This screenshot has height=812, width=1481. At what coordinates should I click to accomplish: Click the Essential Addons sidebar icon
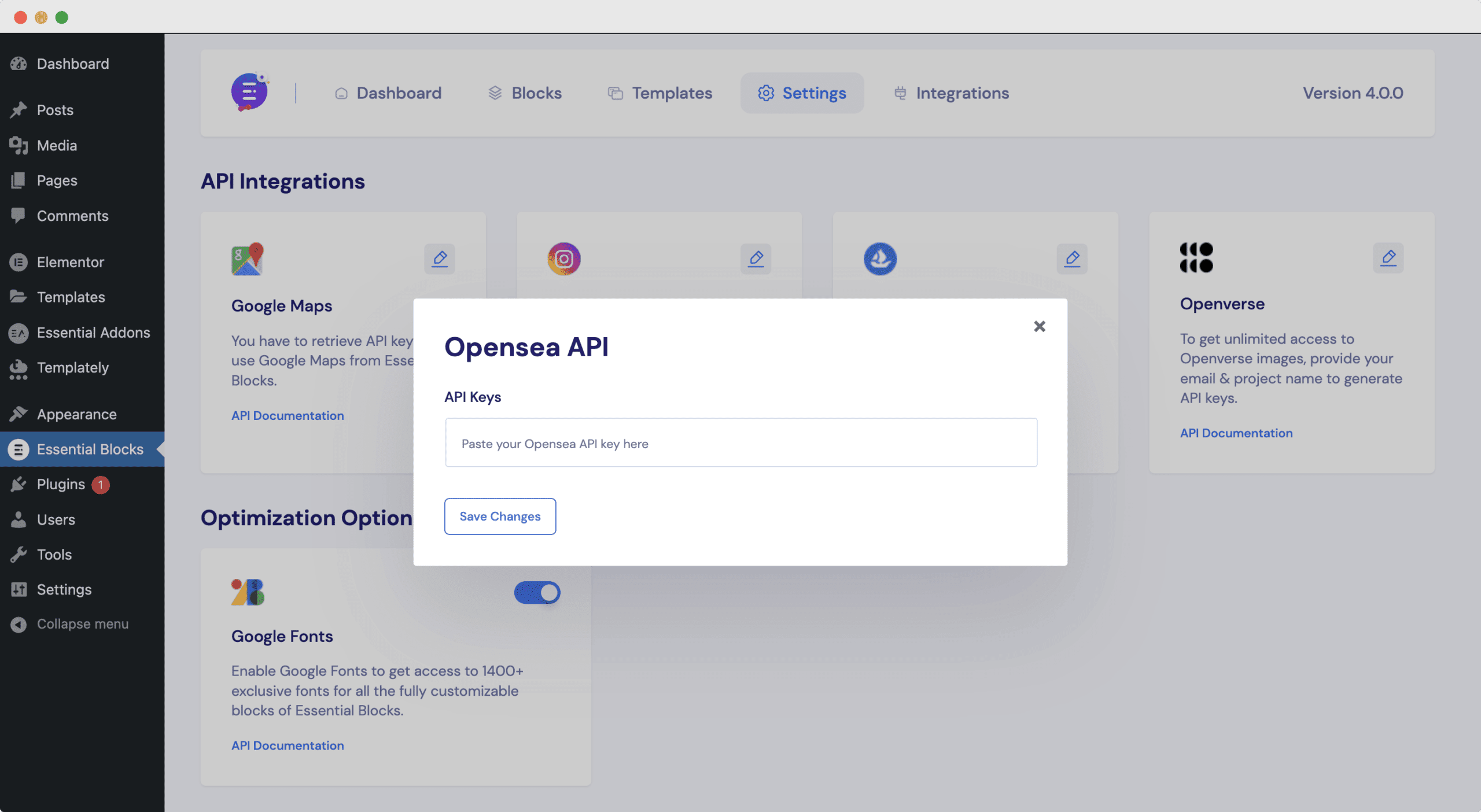tap(19, 333)
